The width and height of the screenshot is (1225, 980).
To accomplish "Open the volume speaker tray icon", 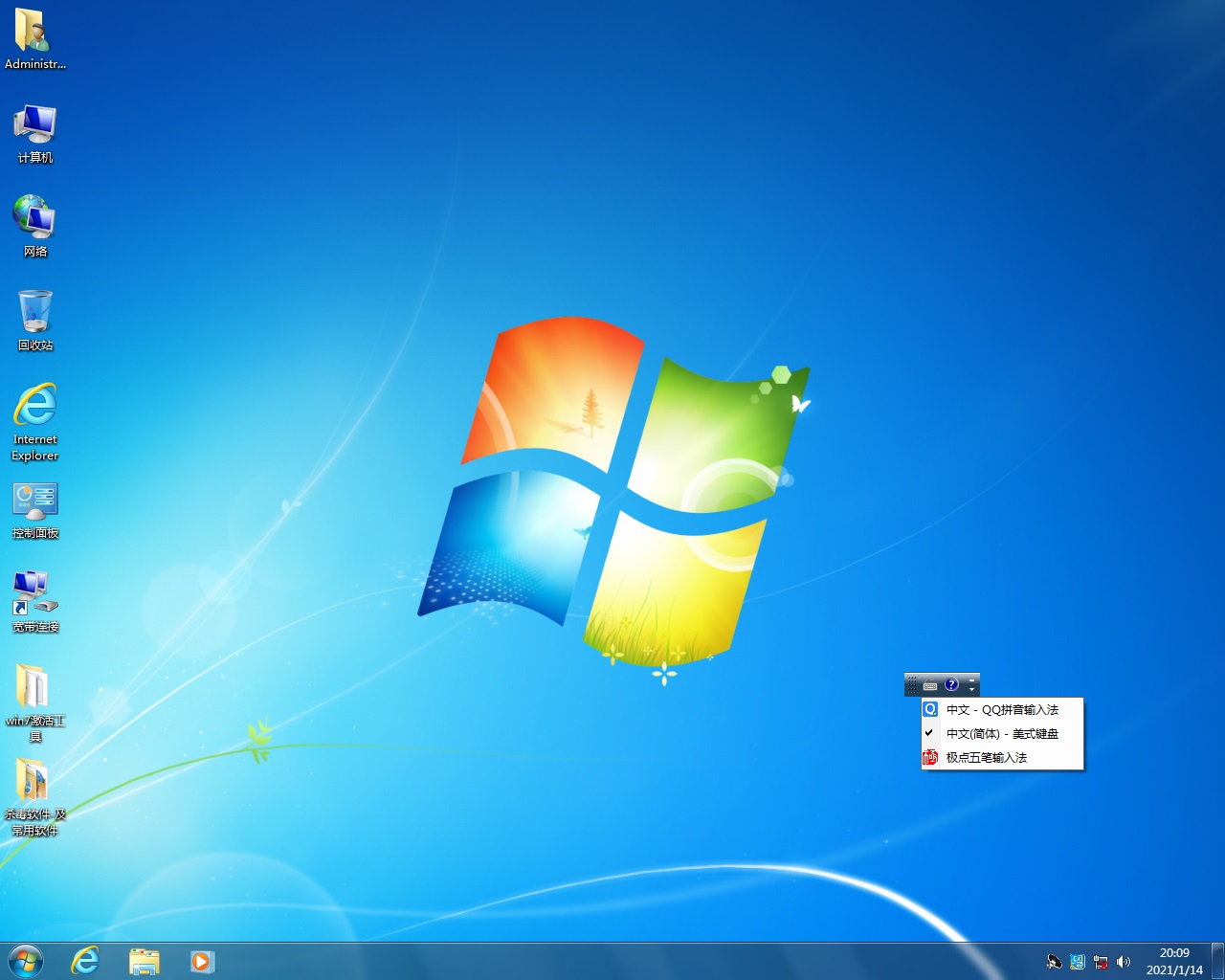I will click(x=1124, y=962).
